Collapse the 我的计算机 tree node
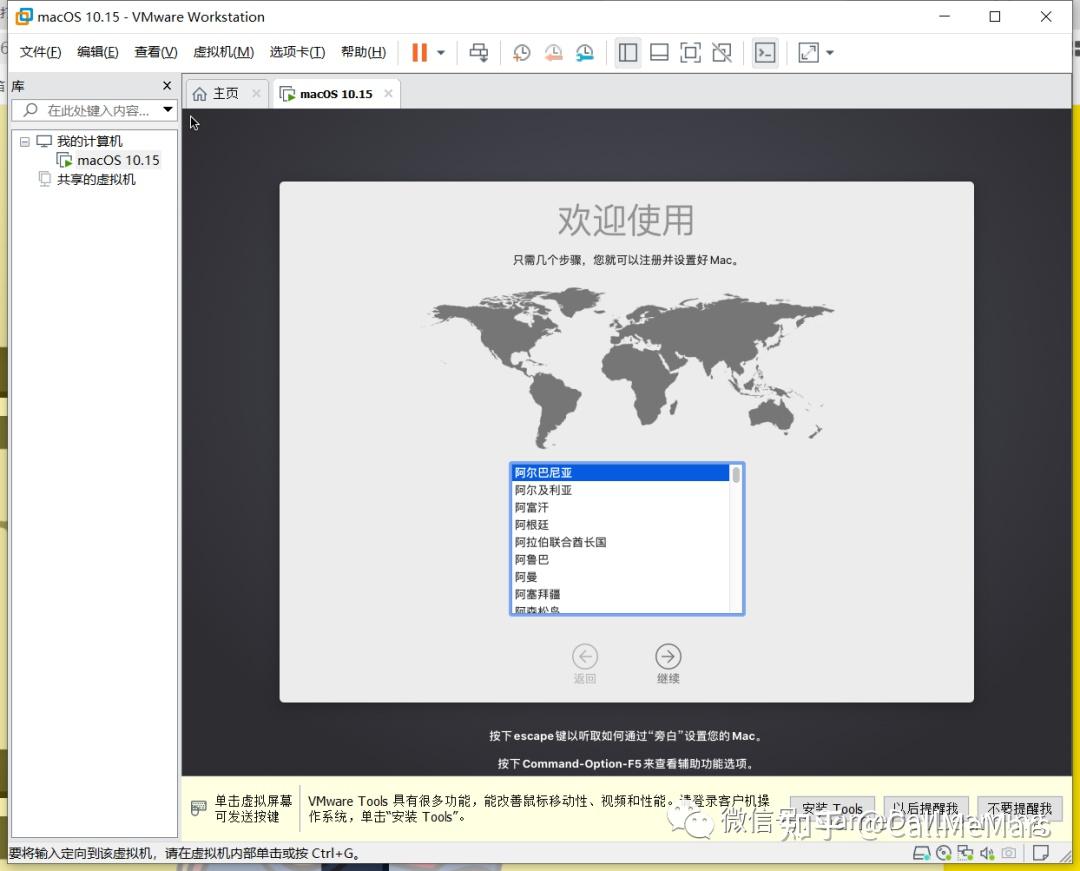The height and width of the screenshot is (871, 1080). (25, 141)
